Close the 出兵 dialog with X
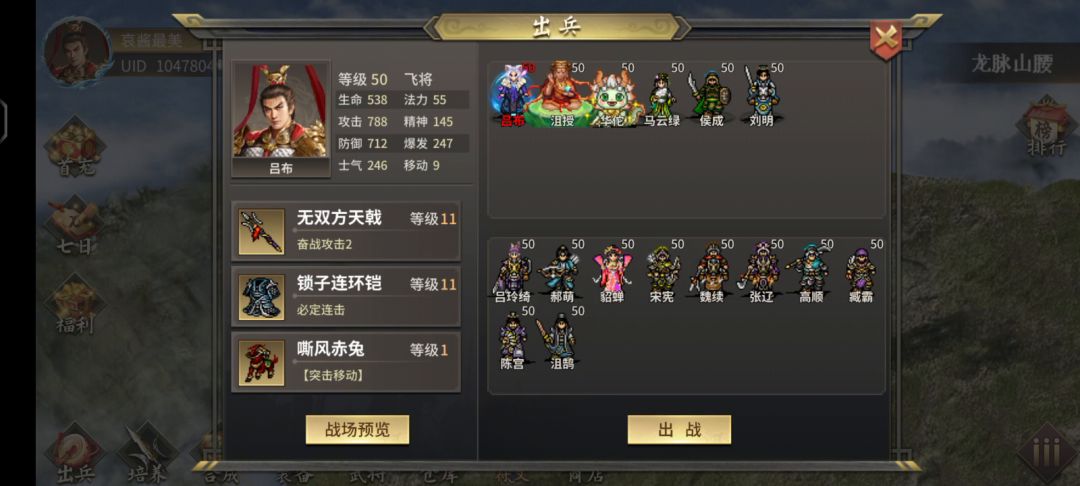The height and width of the screenshot is (486, 1080). (x=886, y=38)
